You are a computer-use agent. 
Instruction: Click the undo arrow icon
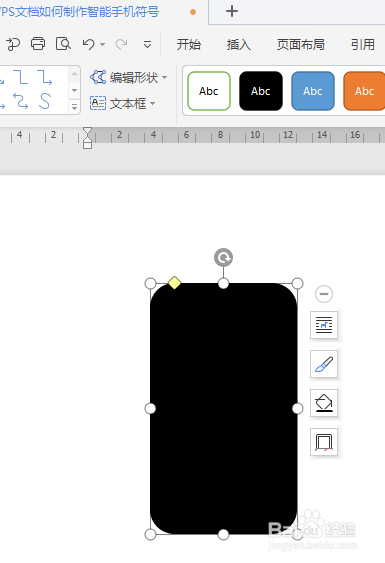pyautogui.click(x=88, y=45)
